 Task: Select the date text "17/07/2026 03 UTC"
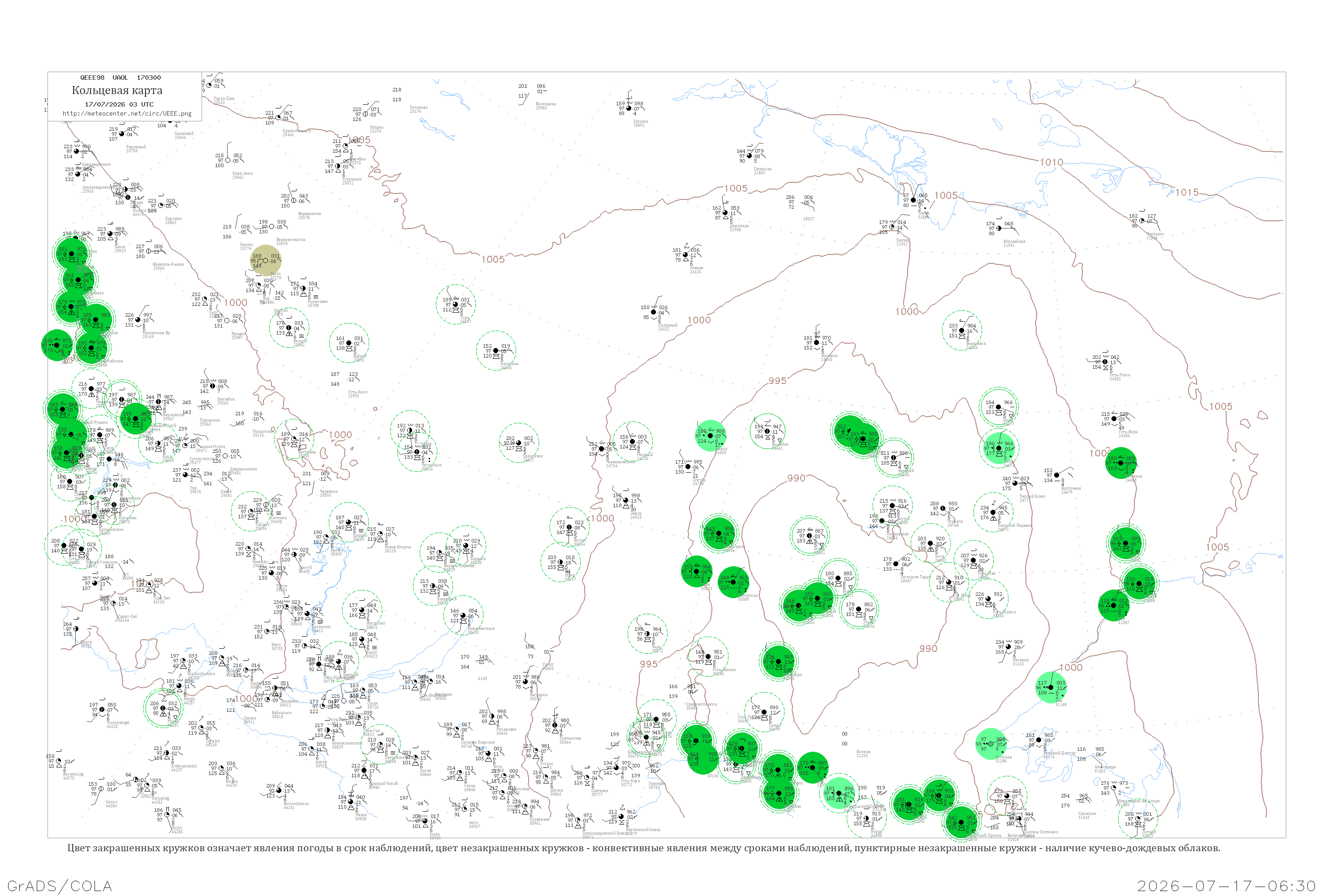(119, 104)
